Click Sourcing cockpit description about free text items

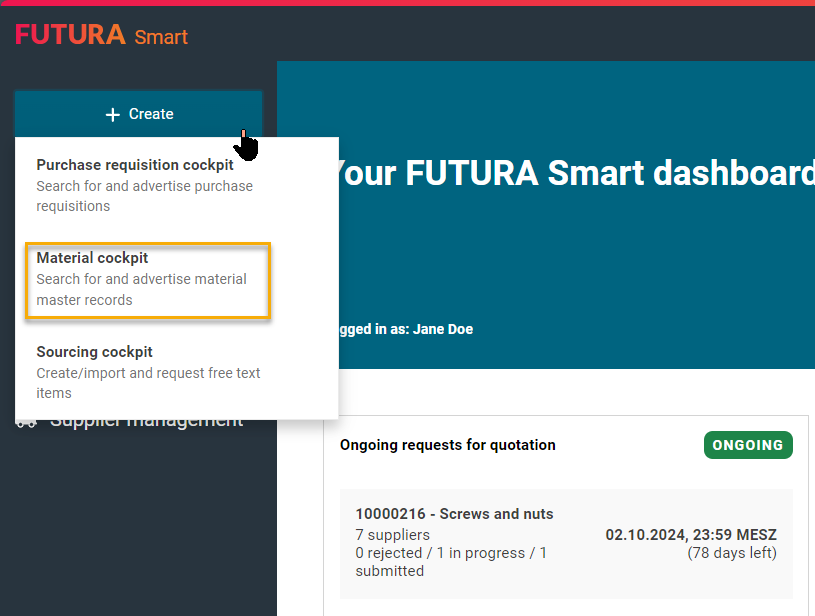point(148,383)
